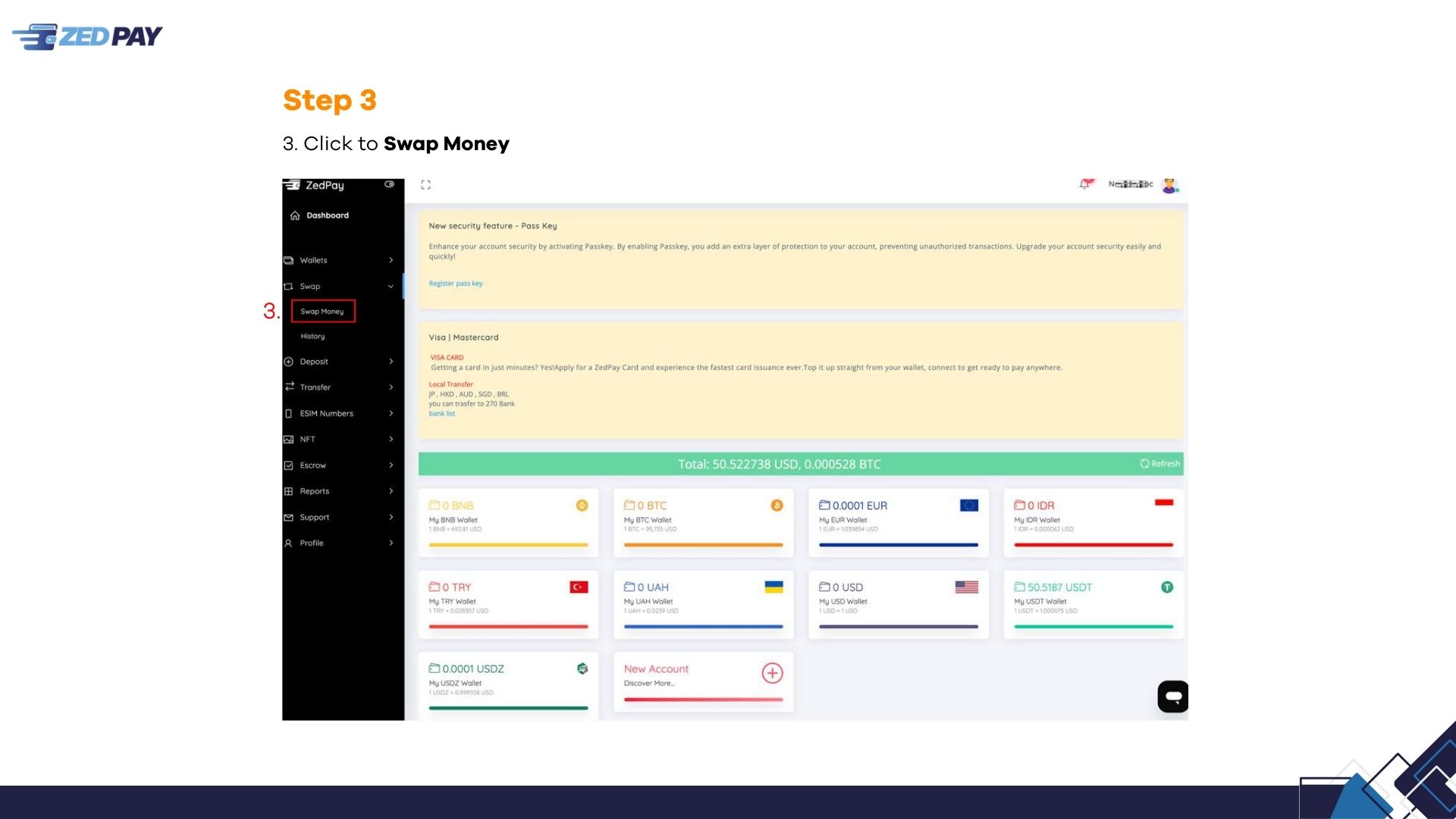The height and width of the screenshot is (819, 1456).
Task: Click the USDZ coin icon
Action: [582, 669]
